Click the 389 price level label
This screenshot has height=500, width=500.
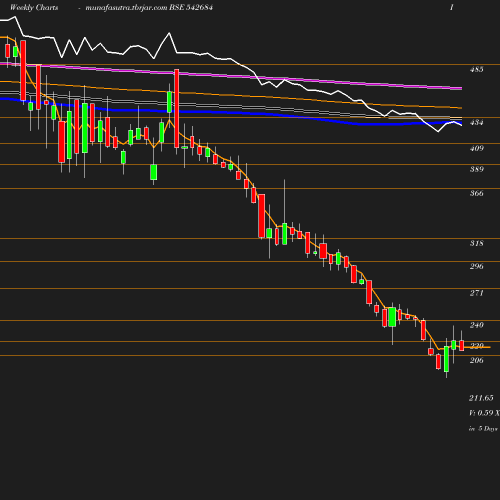pos(476,169)
